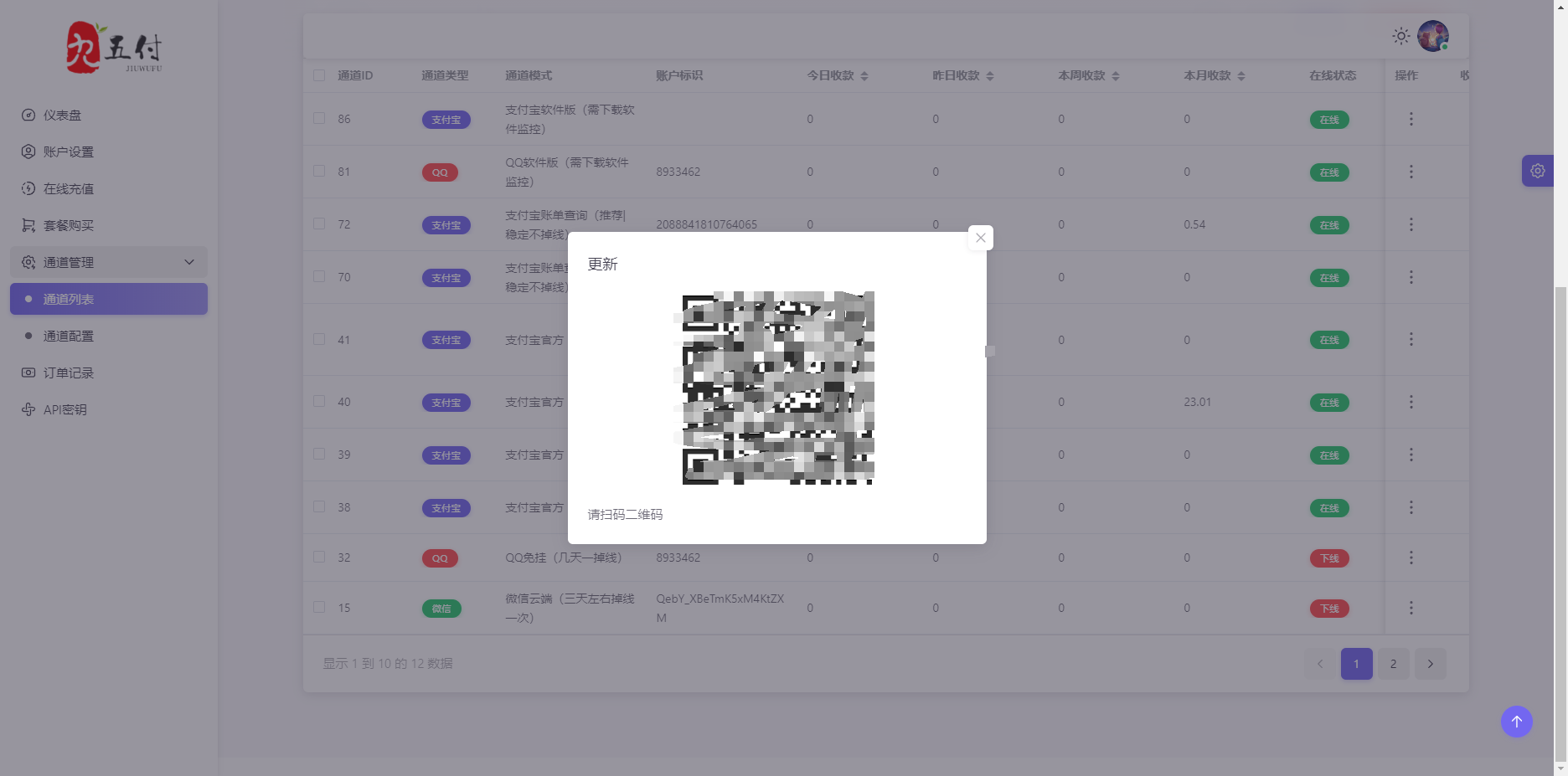The height and width of the screenshot is (776, 1568).
Task: Toggle the select-all header checkbox
Action: [319, 75]
